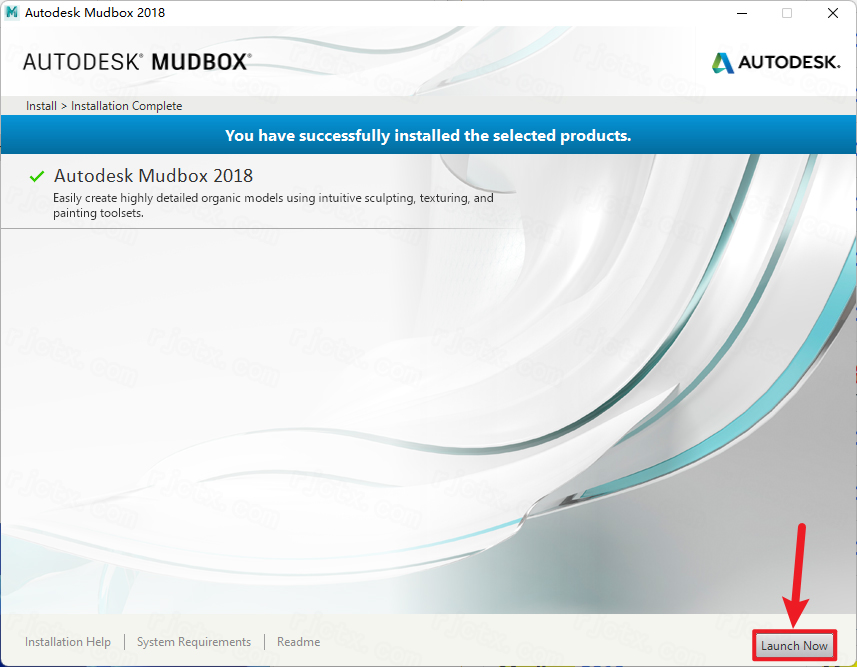This screenshot has height=667, width=857.
Task: Click the Autodesk Mudbox 2018 title bar text
Action: 95,13
